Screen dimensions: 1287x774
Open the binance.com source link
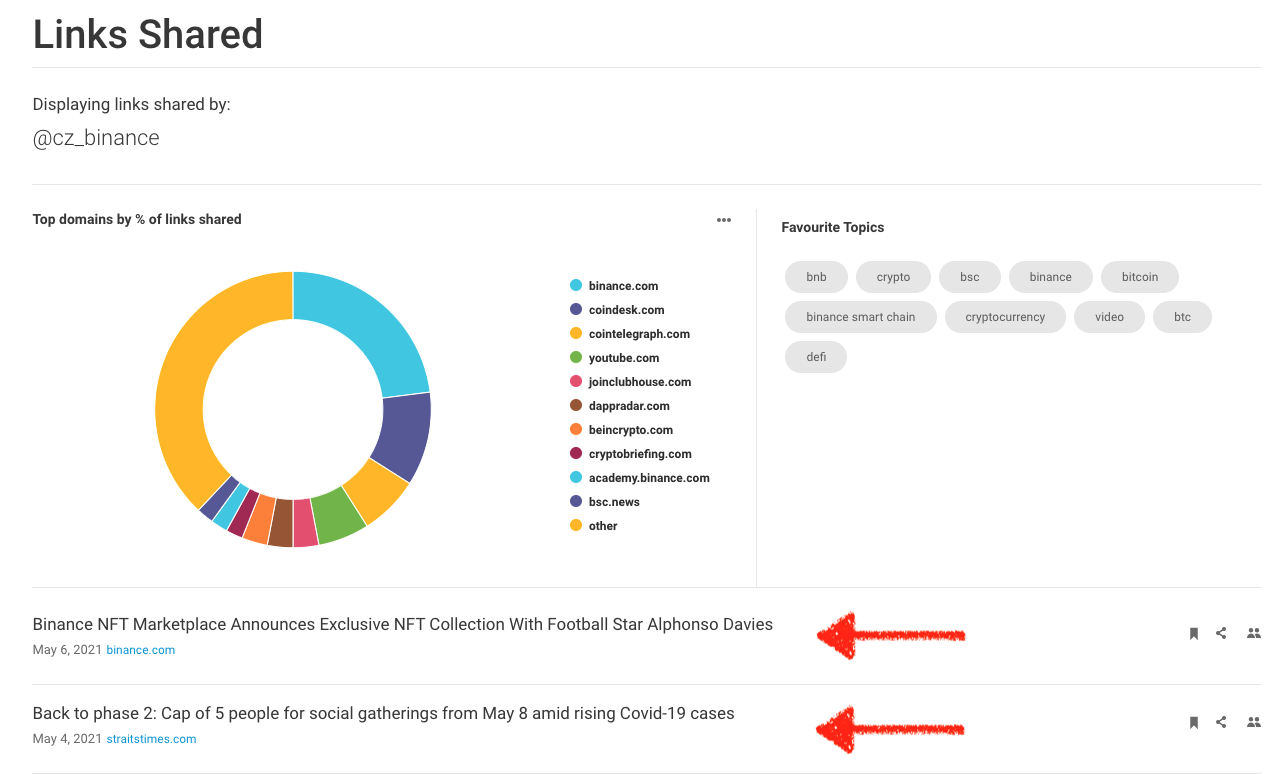(x=140, y=649)
